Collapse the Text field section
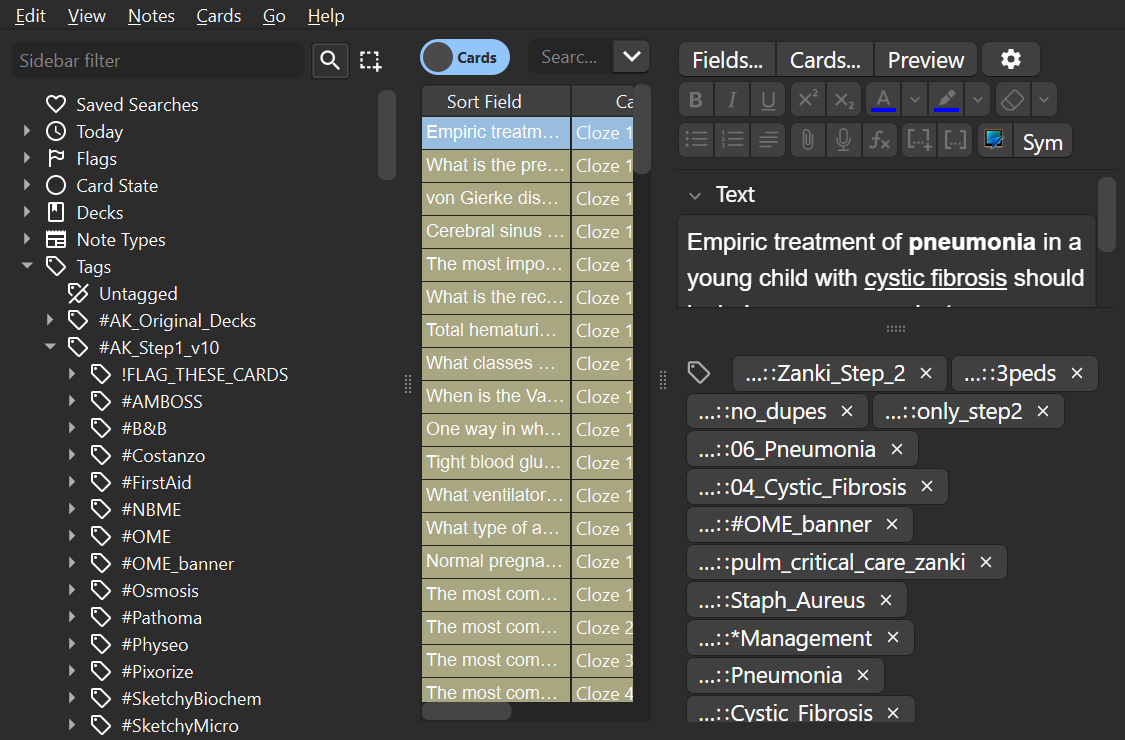 pyautogui.click(x=695, y=195)
